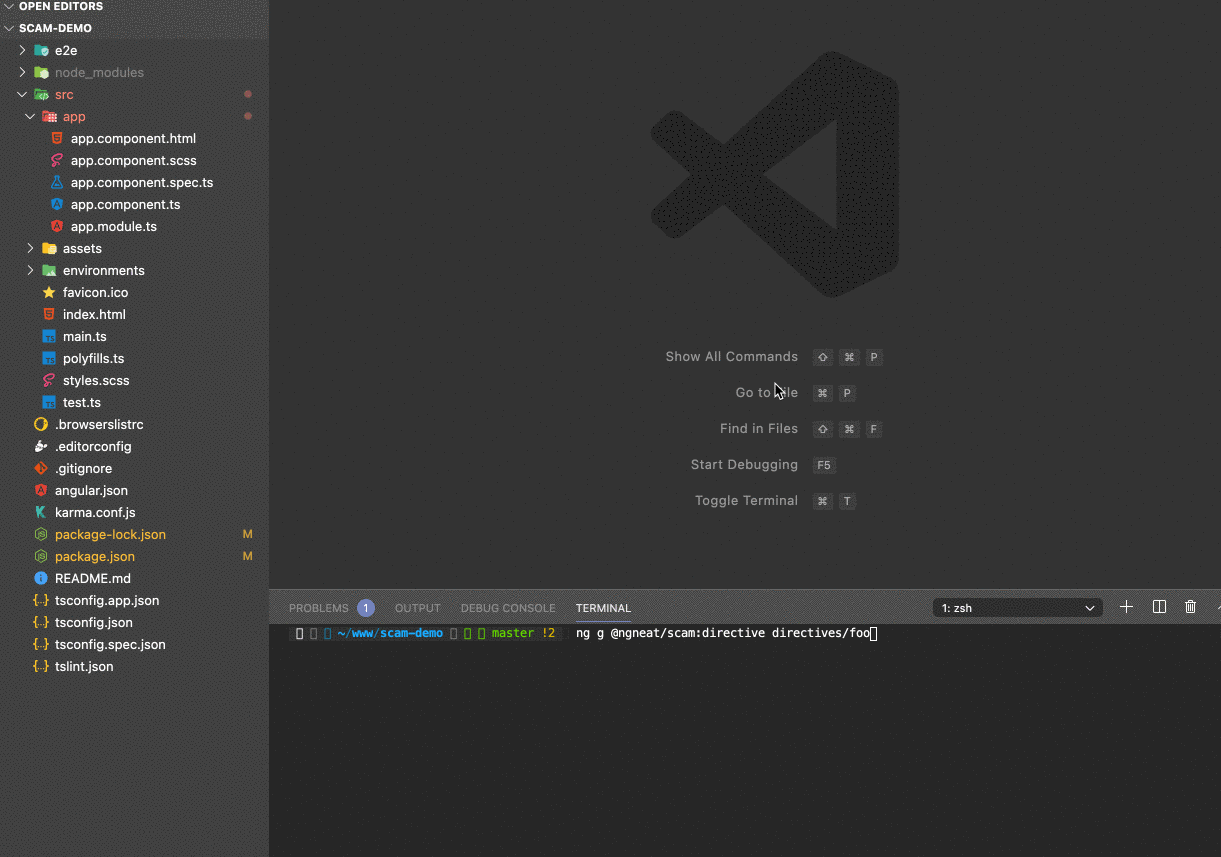The height and width of the screenshot is (857, 1221).
Task: Click the Sass icon beside styles.scss
Action: [x=49, y=380]
